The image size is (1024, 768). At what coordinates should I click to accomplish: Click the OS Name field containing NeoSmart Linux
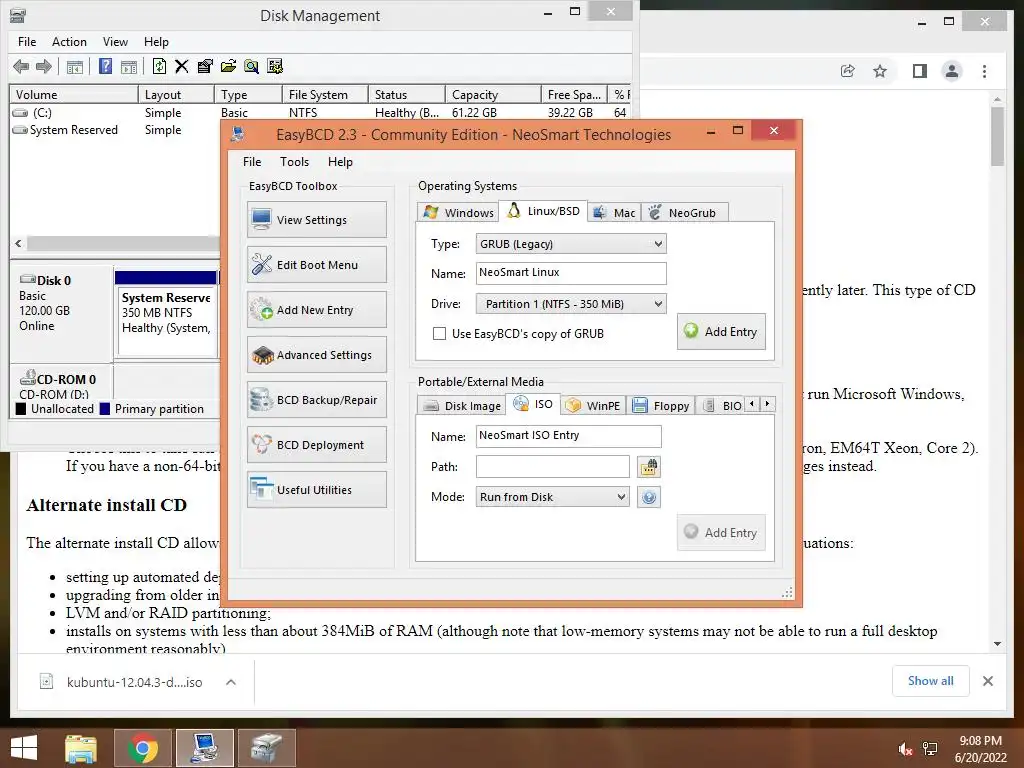(x=571, y=273)
